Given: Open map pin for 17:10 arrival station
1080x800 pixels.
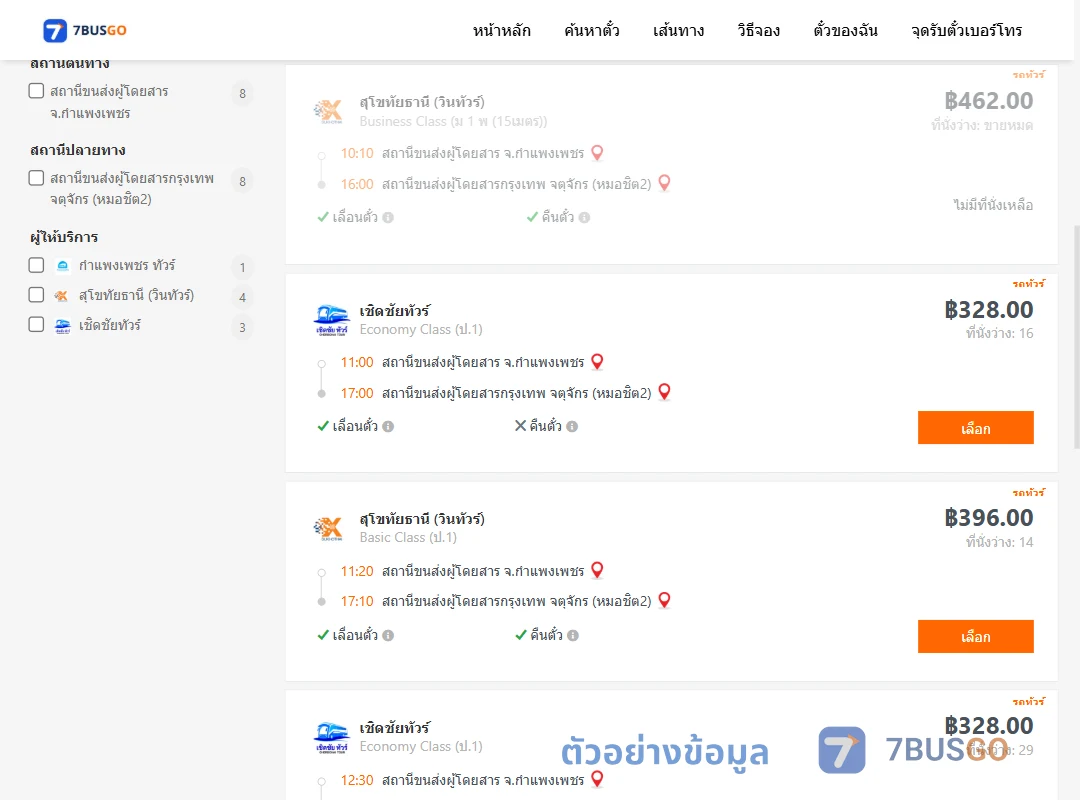Looking at the screenshot, I should pos(665,600).
